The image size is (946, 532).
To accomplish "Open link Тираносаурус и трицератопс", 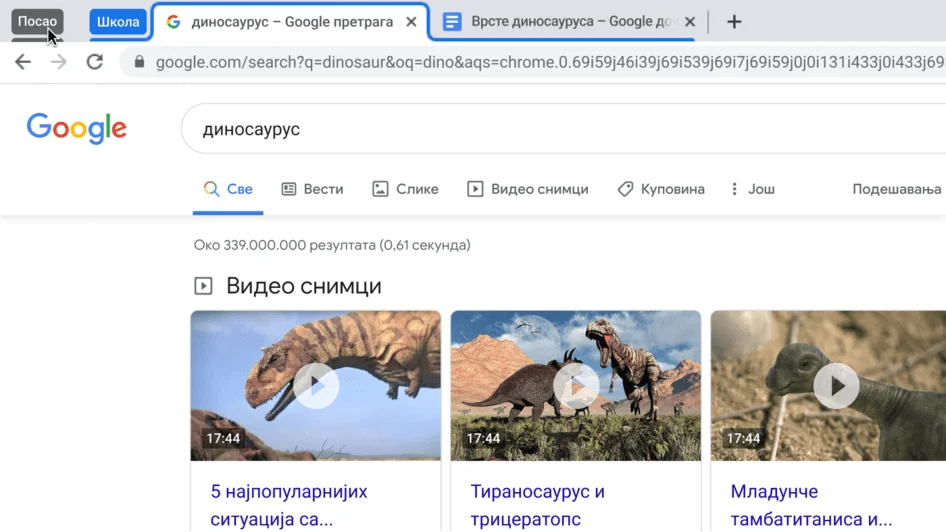I will (538, 505).
